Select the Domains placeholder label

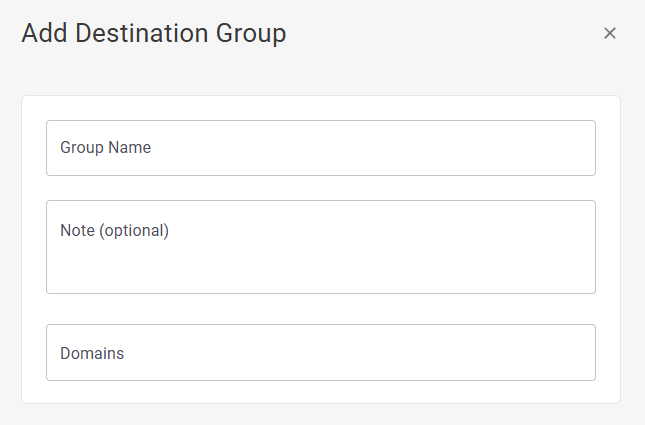click(92, 353)
